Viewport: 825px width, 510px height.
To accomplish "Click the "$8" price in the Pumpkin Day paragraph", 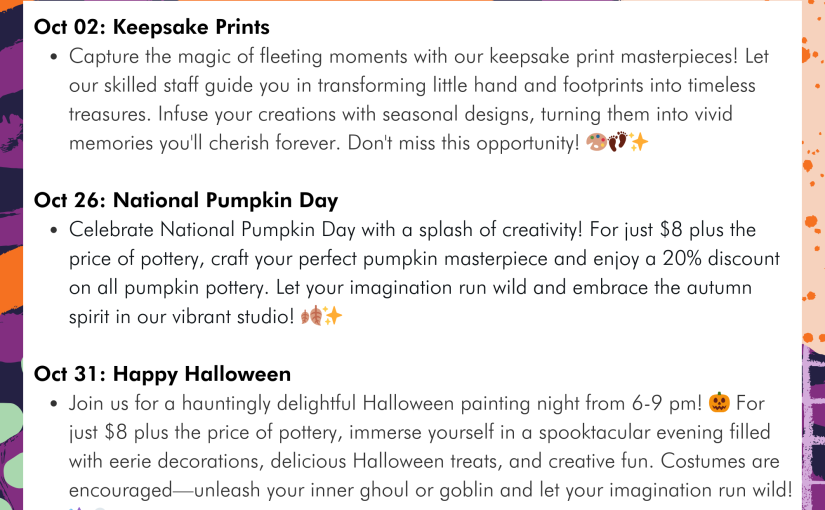I will click(x=671, y=229).
